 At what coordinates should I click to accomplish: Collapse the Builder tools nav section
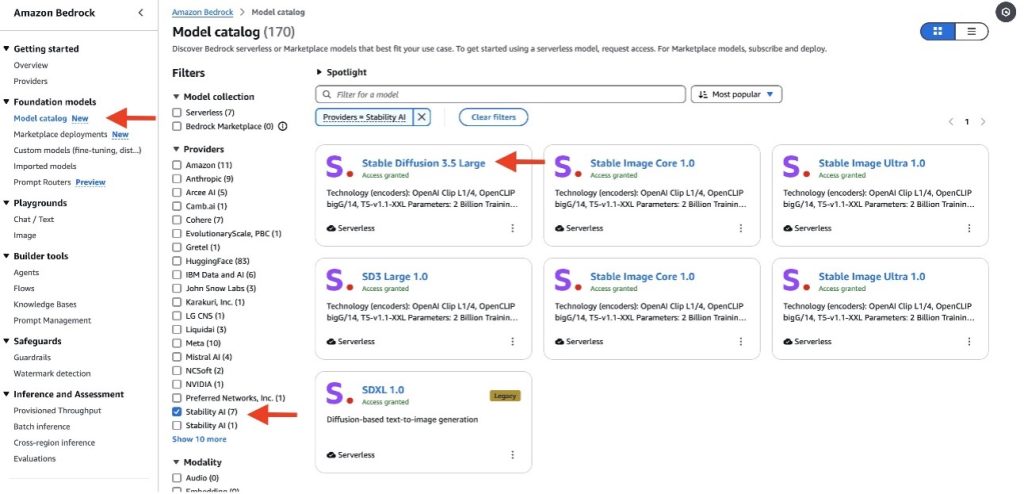pyautogui.click(x=7, y=256)
